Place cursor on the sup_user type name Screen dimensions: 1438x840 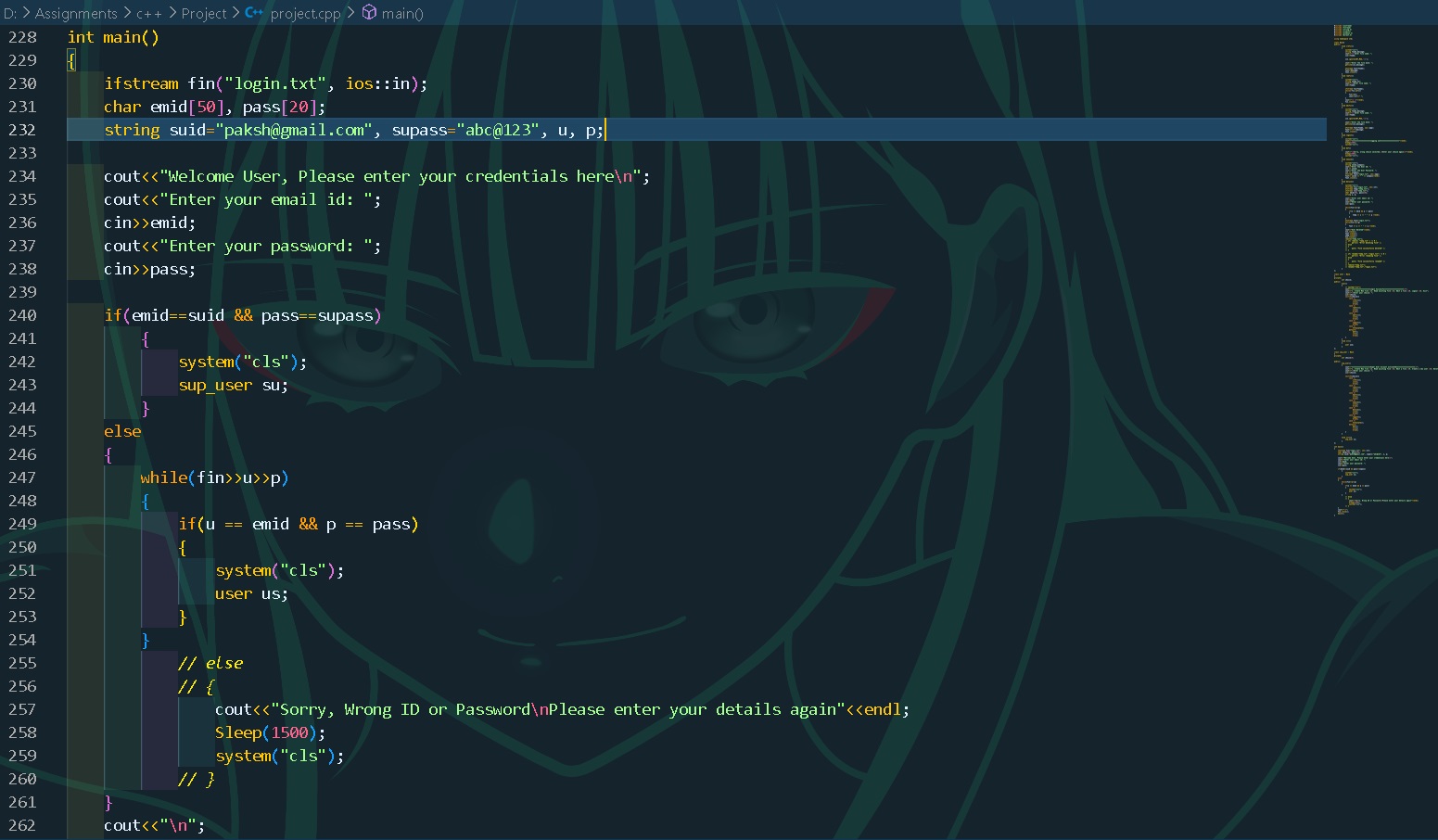(215, 385)
